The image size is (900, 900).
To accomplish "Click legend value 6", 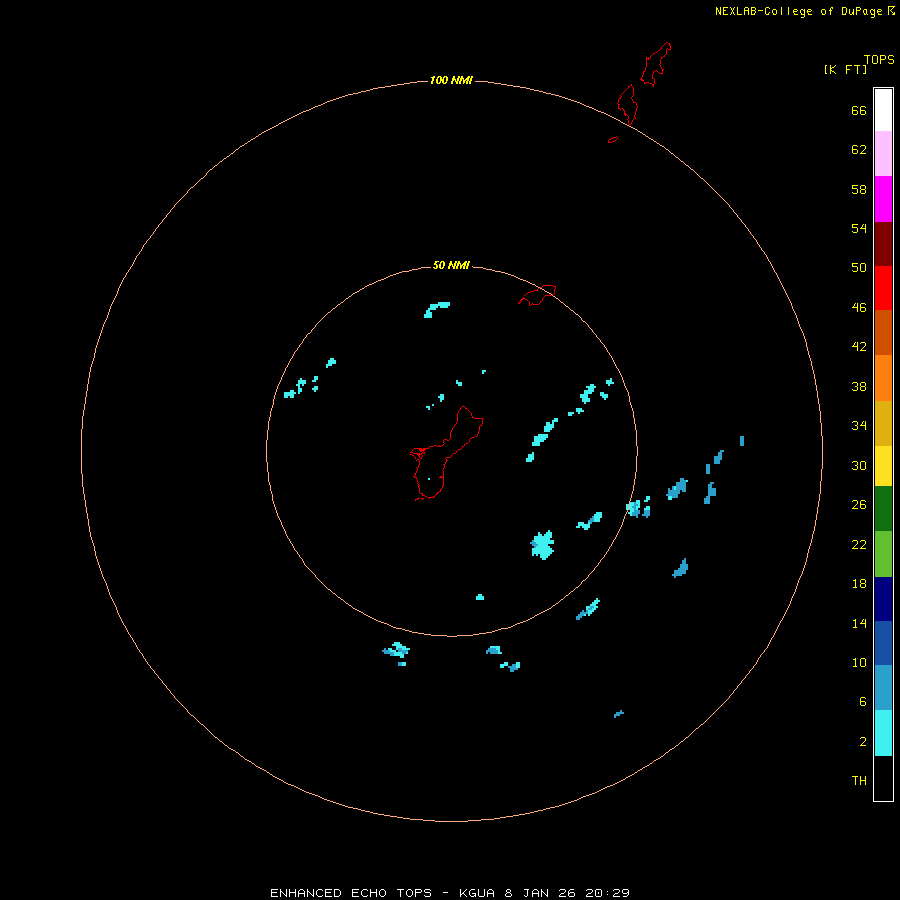I will pos(862,701).
